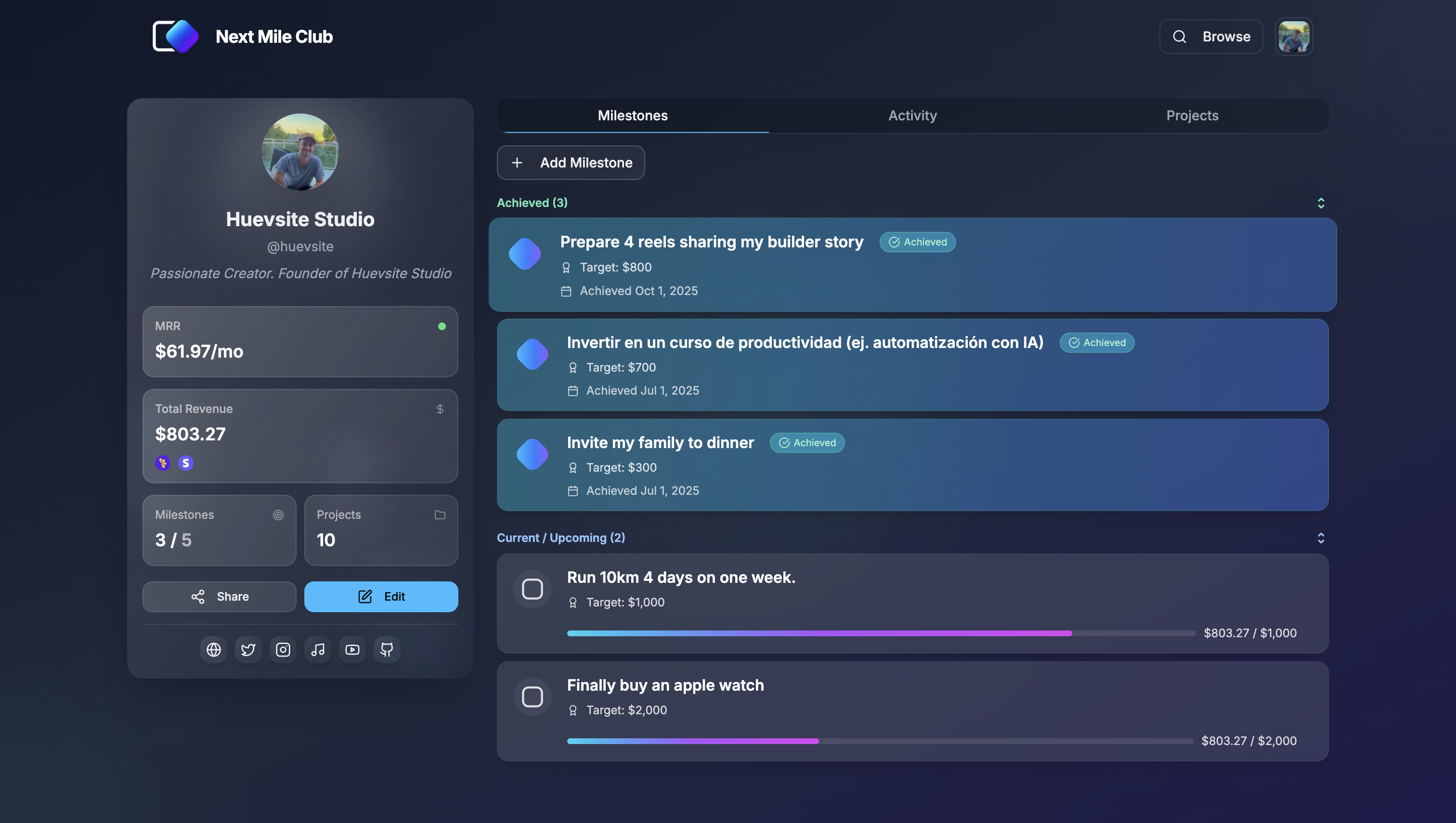Open the GitHub profile icon
The height and width of the screenshot is (823, 1456).
tap(387, 649)
